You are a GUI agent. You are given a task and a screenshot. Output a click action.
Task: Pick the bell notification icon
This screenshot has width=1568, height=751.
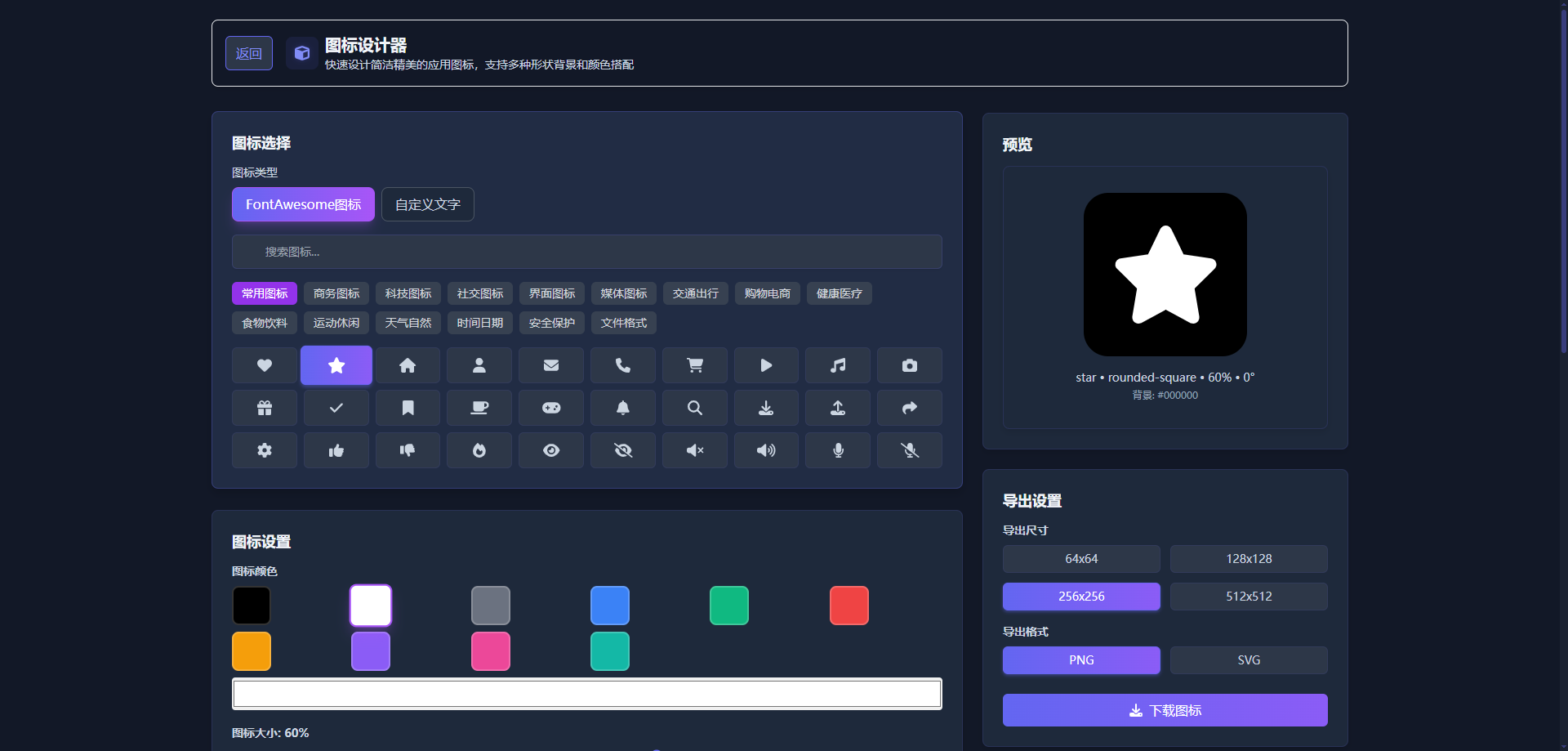tap(623, 408)
